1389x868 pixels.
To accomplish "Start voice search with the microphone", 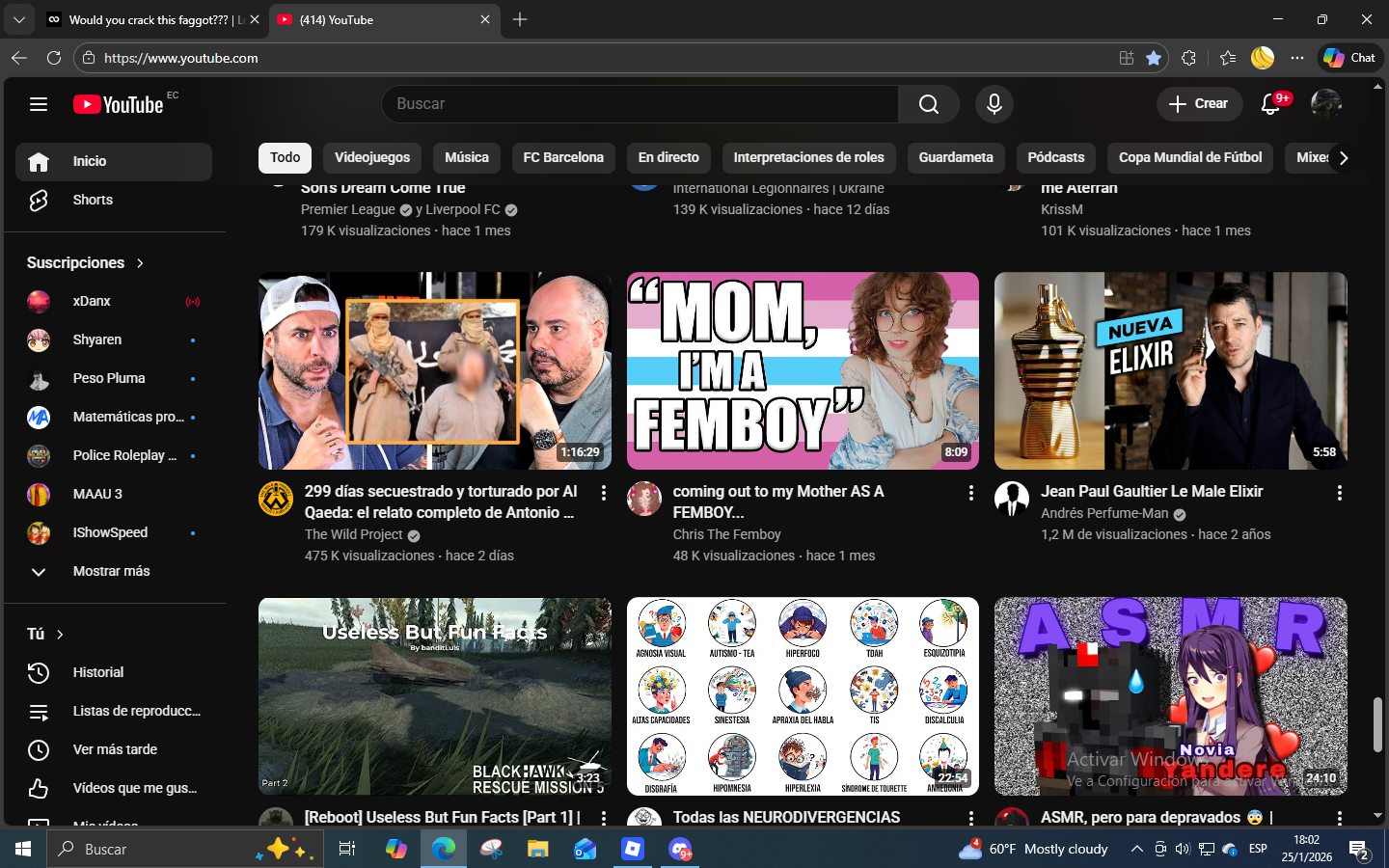I will pyautogui.click(x=994, y=104).
